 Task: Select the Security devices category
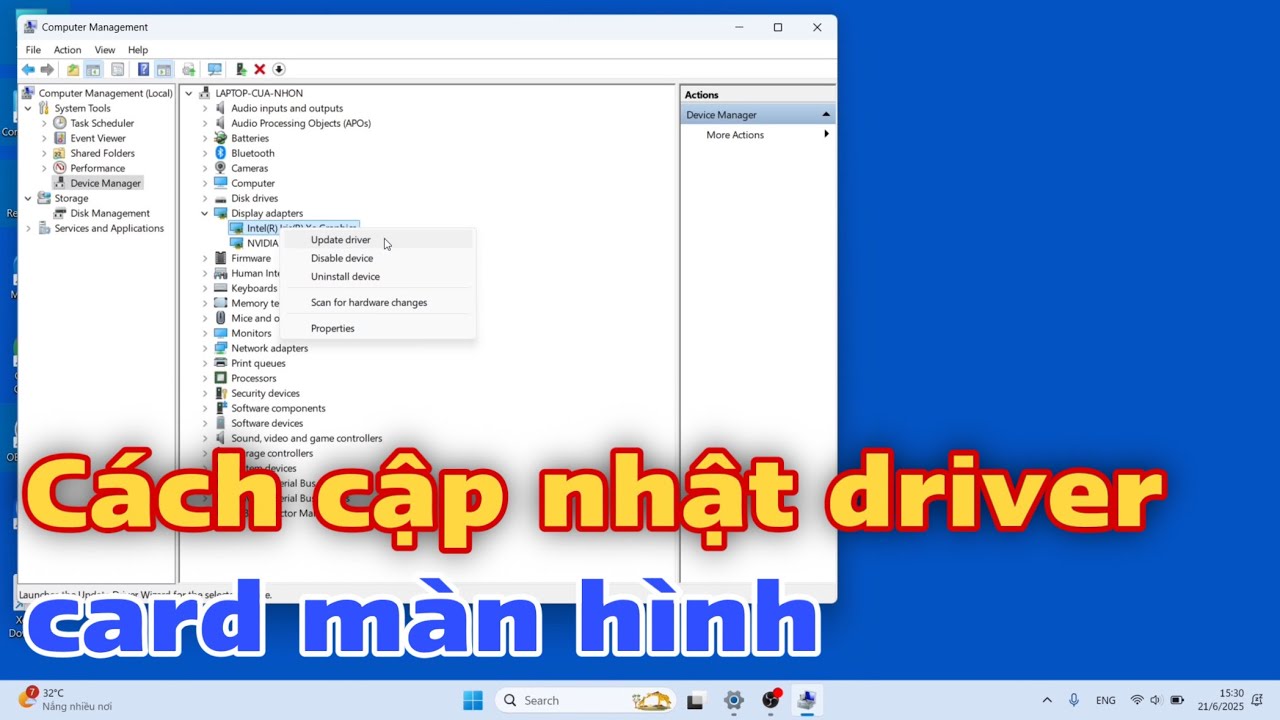pyautogui.click(x=265, y=393)
